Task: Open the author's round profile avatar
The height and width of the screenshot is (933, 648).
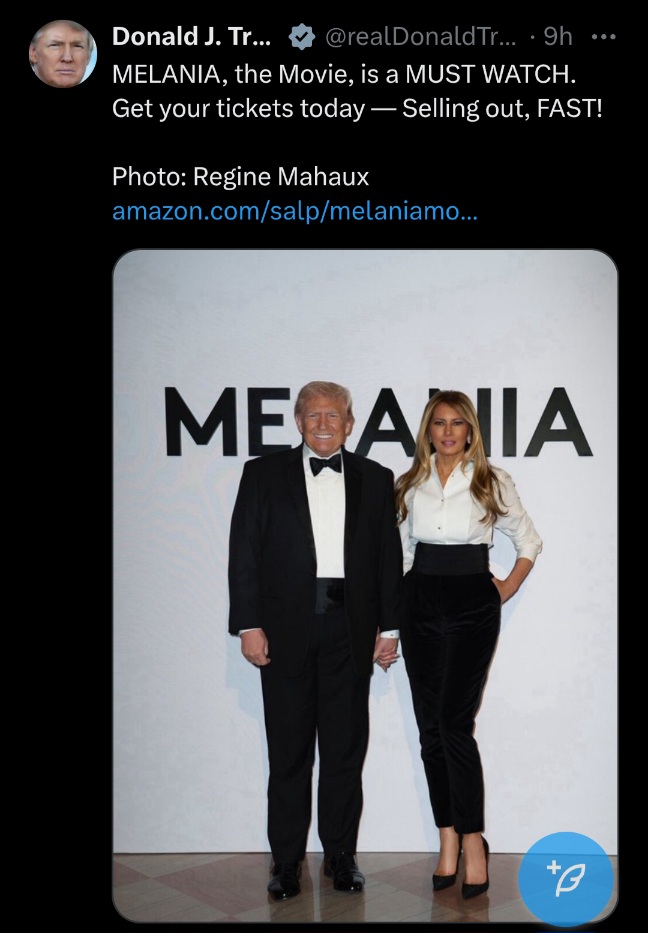Action: click(62, 53)
